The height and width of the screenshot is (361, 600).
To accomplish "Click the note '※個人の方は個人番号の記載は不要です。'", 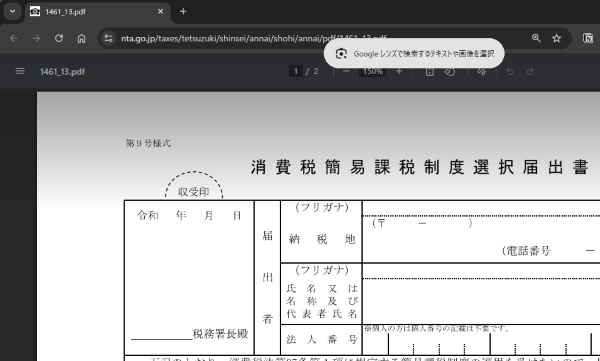I will pos(436,328).
